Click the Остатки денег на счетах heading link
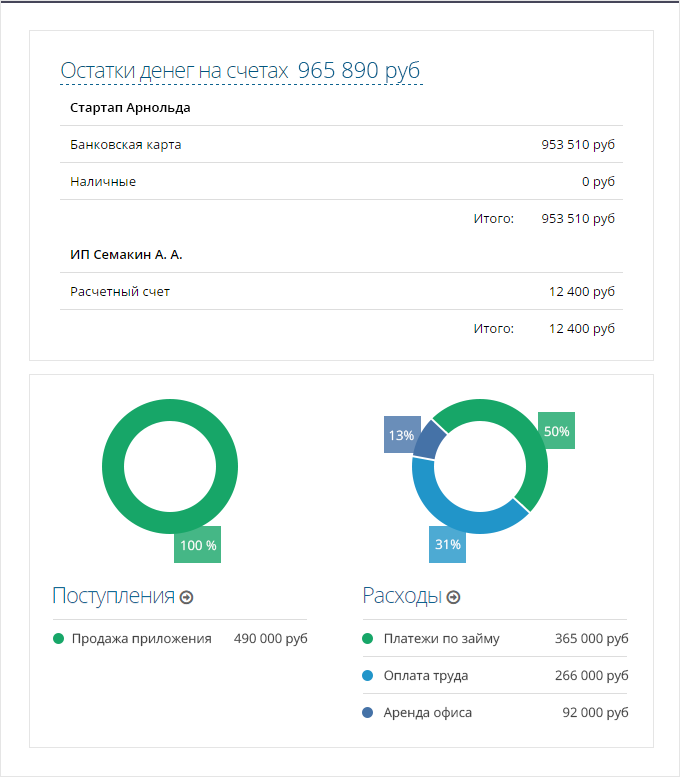Image resolution: width=680 pixels, height=777 pixels. 241,71
